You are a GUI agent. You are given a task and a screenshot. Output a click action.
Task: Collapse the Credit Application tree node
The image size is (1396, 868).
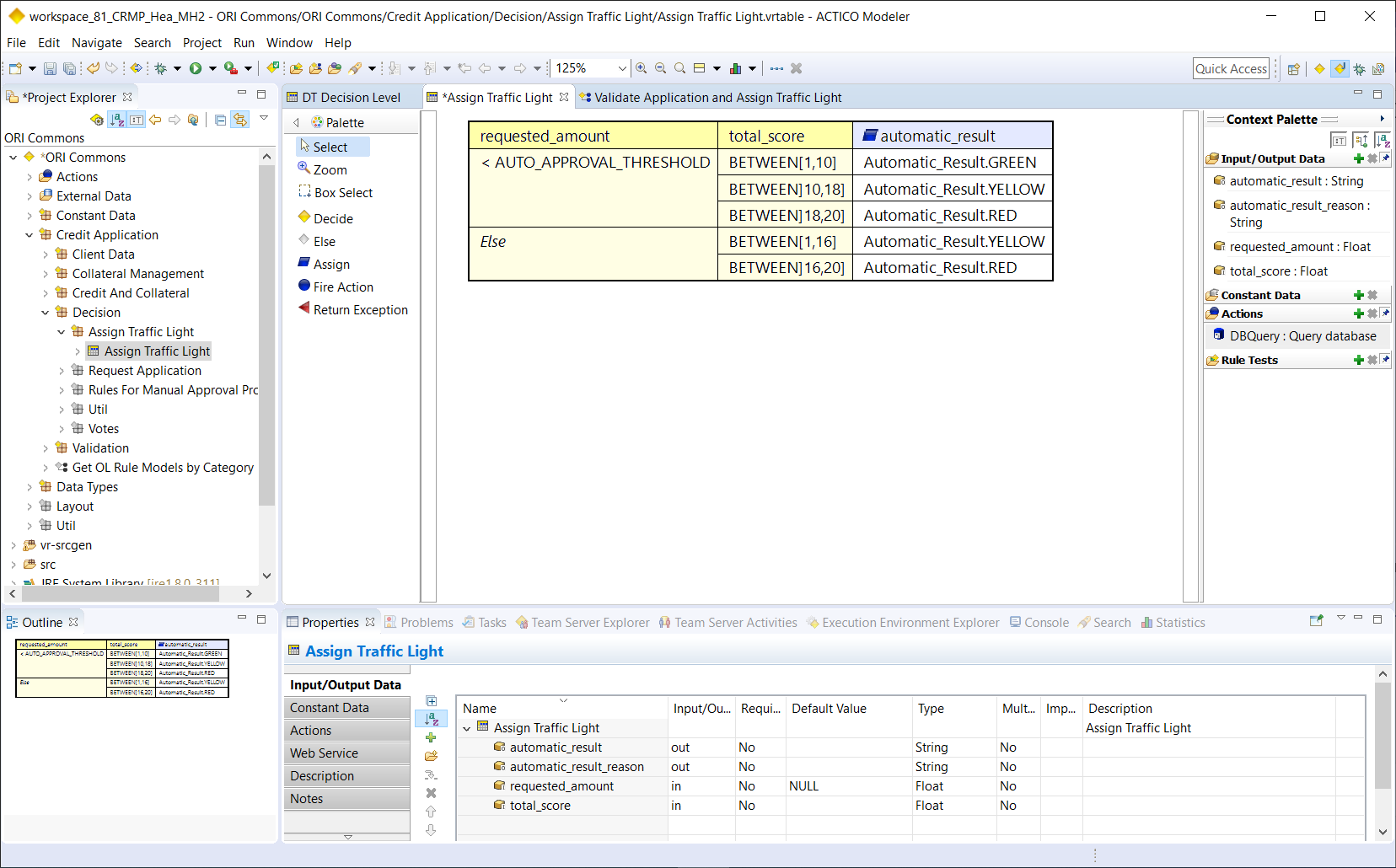[x=30, y=235]
